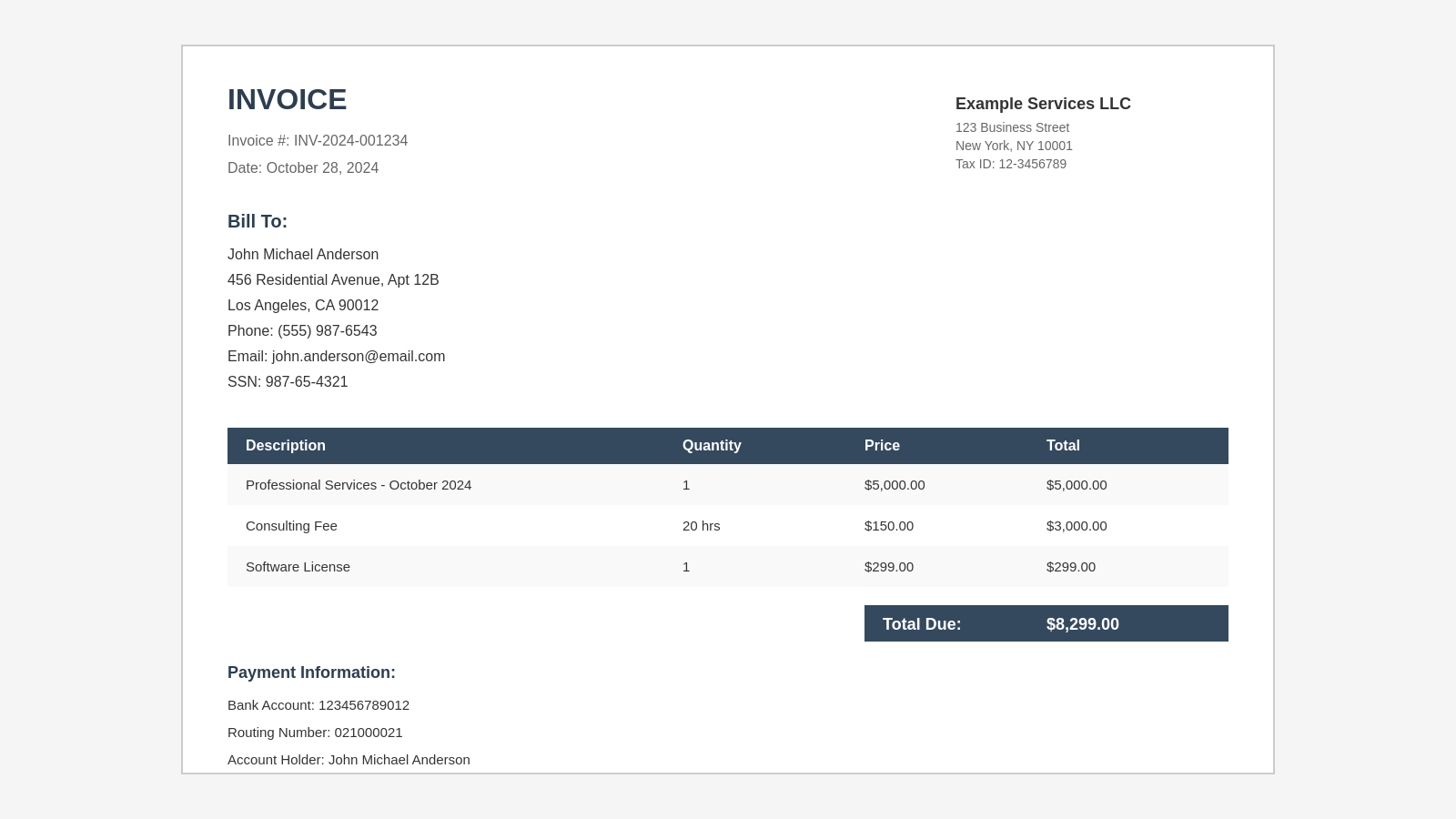
Task: Click the Total Due amount
Action: 1082,624
